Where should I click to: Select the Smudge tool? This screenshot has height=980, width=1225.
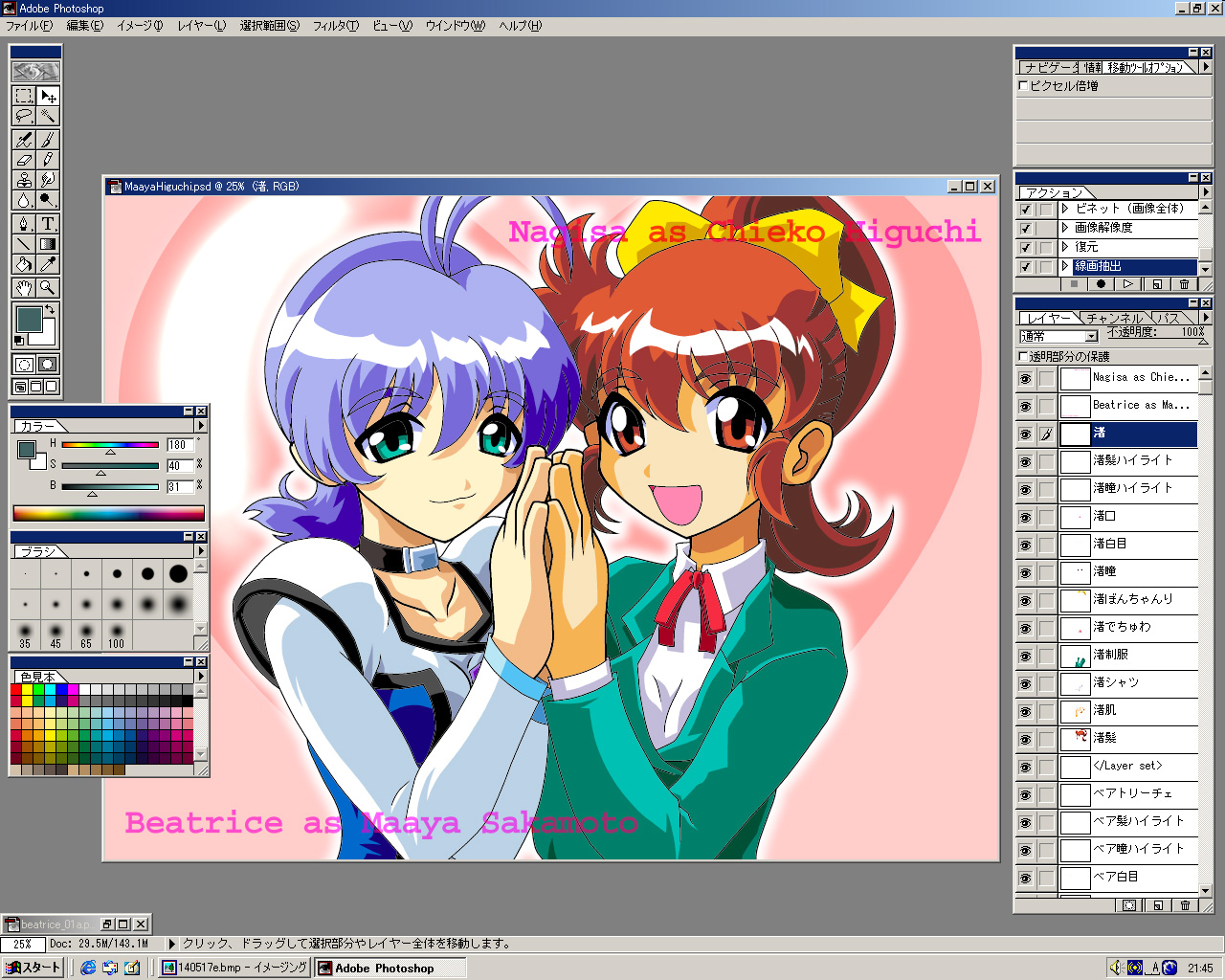coord(48,180)
